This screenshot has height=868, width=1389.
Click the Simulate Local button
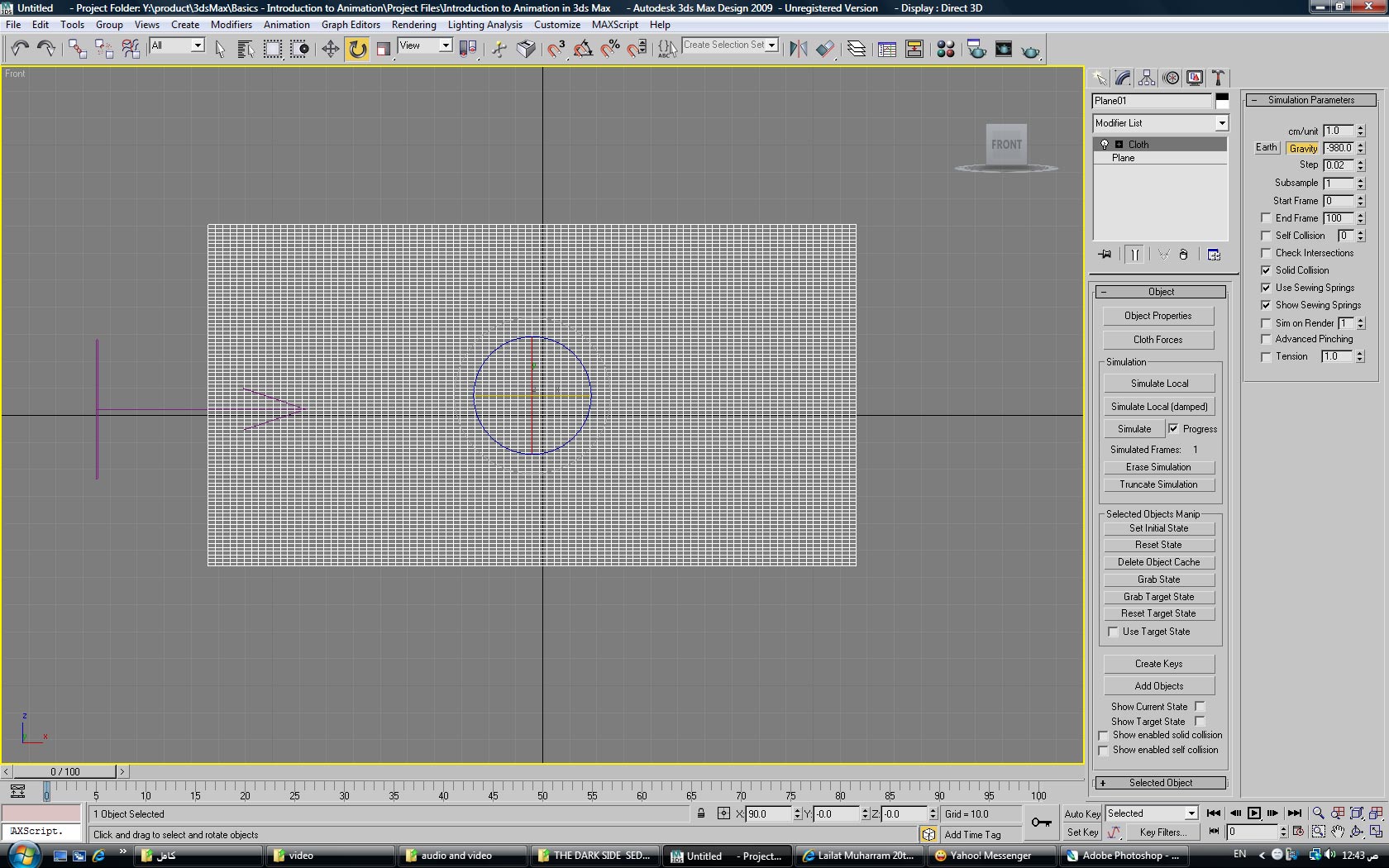(x=1159, y=384)
